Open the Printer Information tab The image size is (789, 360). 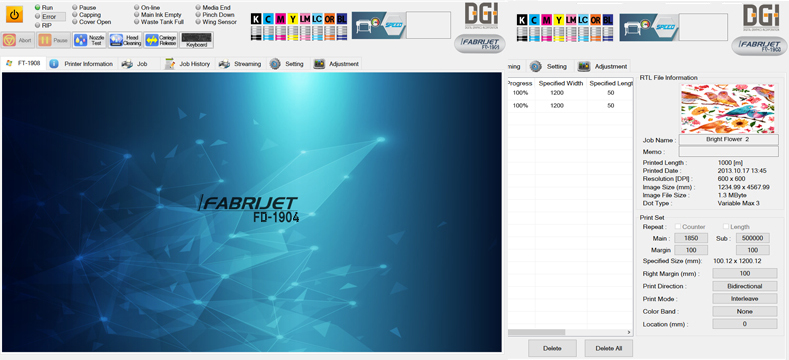click(82, 64)
